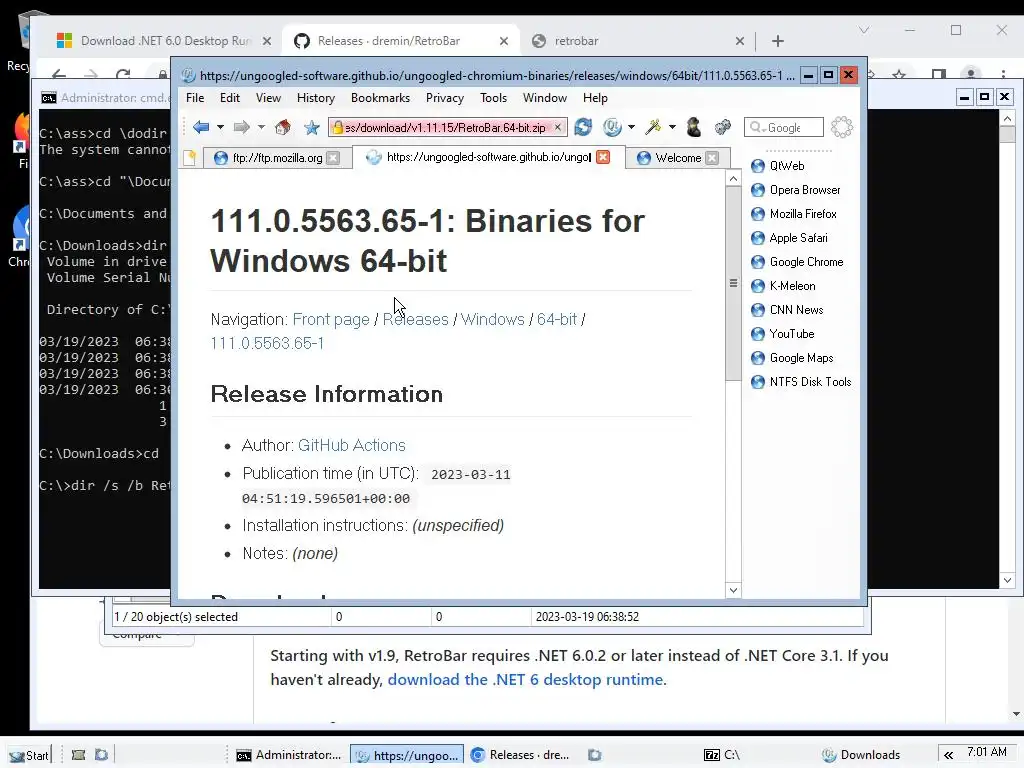Viewport: 1024px width, 768px height.
Task: Click download the .NET 6 desktop runtime link
Action: 527,680
